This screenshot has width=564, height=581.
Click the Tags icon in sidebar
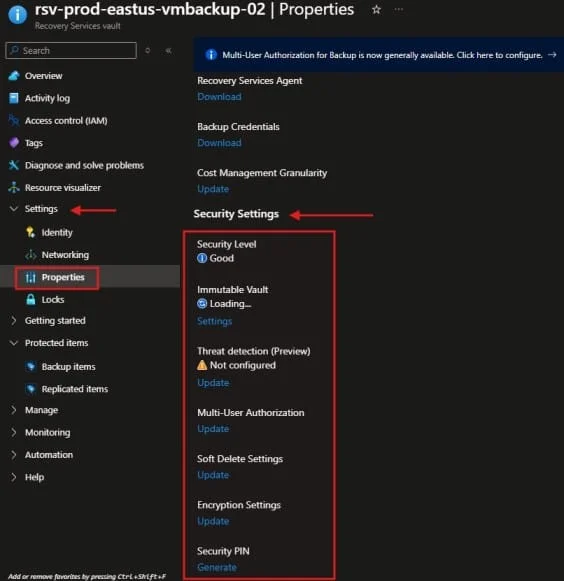(14, 143)
